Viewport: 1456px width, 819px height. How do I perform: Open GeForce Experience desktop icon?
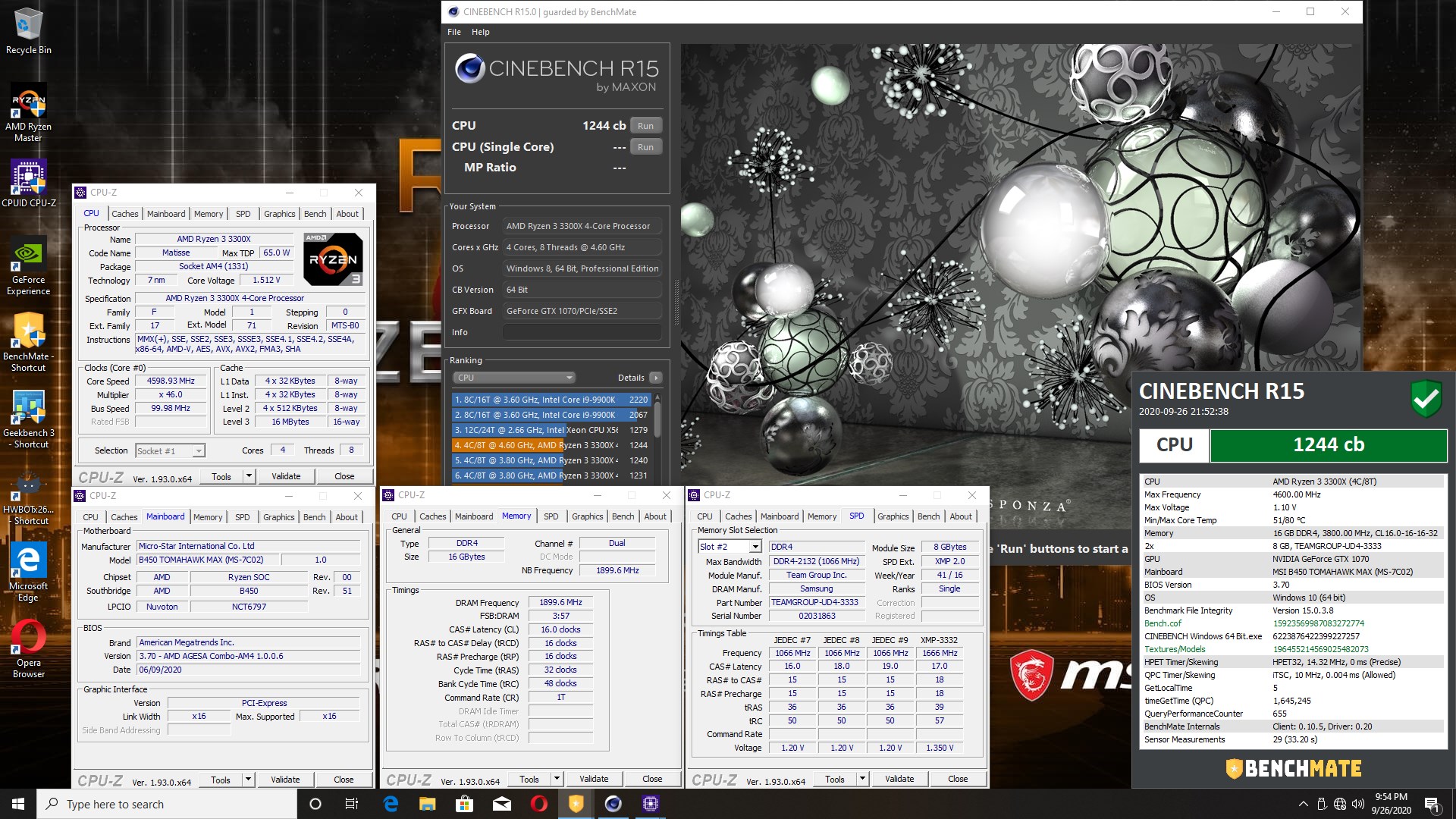(28, 265)
